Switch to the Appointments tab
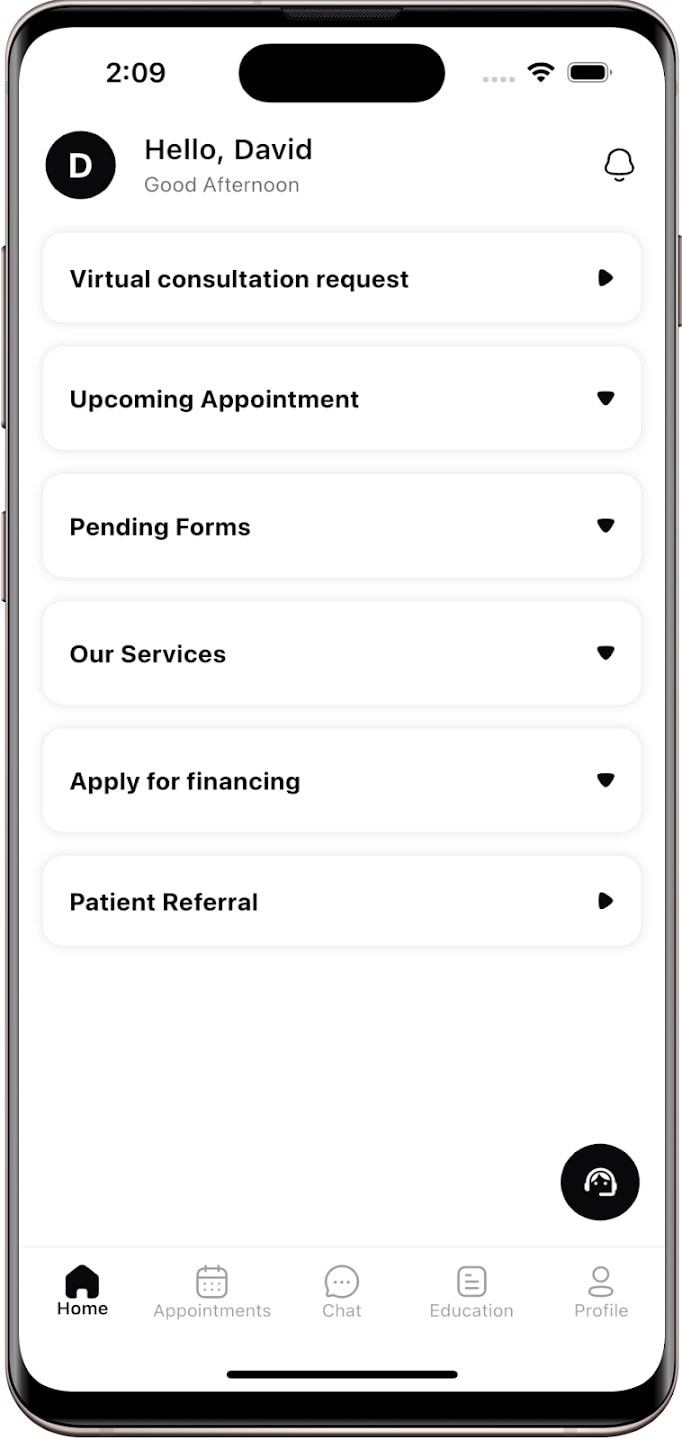This screenshot has width=682, height=1440. [x=211, y=1290]
